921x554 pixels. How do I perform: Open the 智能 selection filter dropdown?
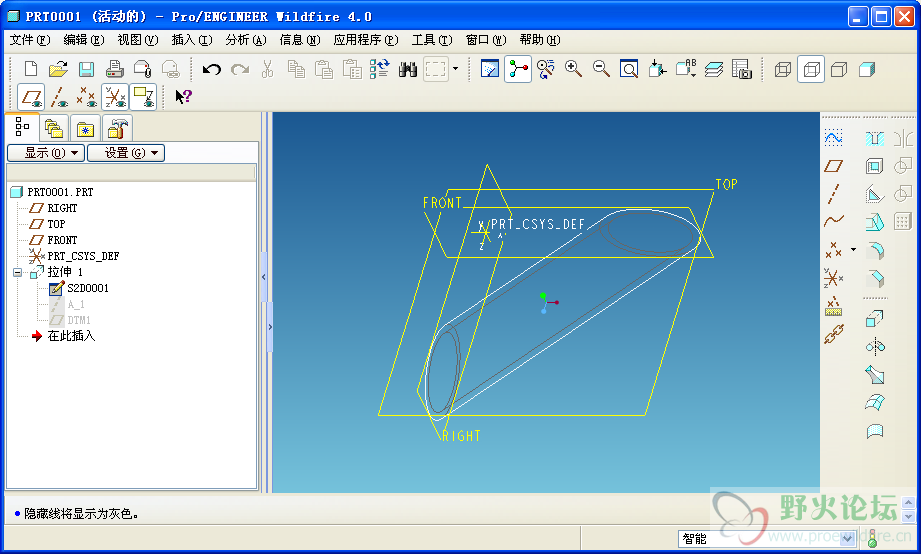pyautogui.click(x=848, y=538)
